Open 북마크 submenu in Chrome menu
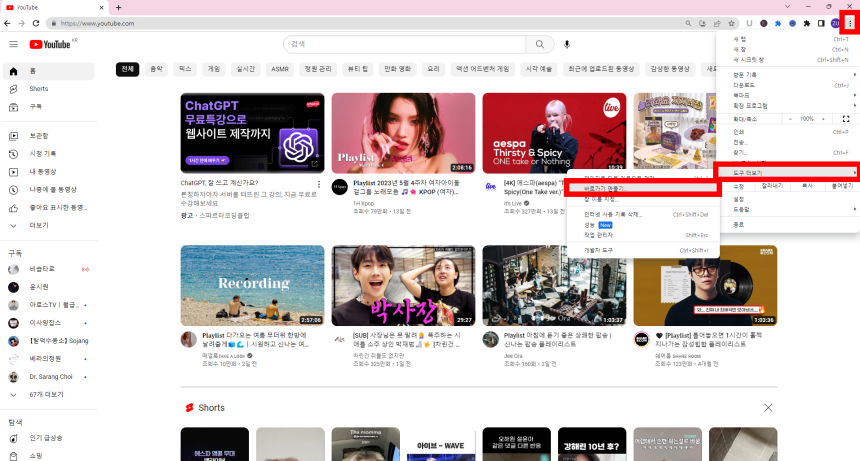 pyautogui.click(x=788, y=95)
